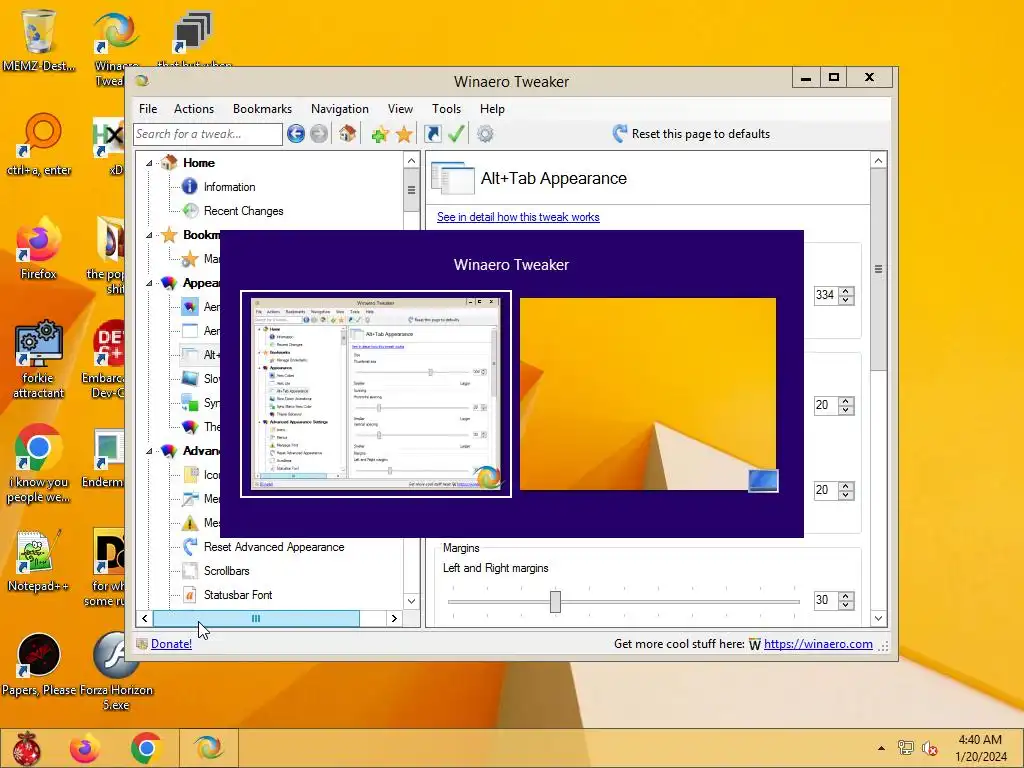The image size is (1024, 768).
Task: Click the green checkmark toolbar icon
Action: coord(456,134)
